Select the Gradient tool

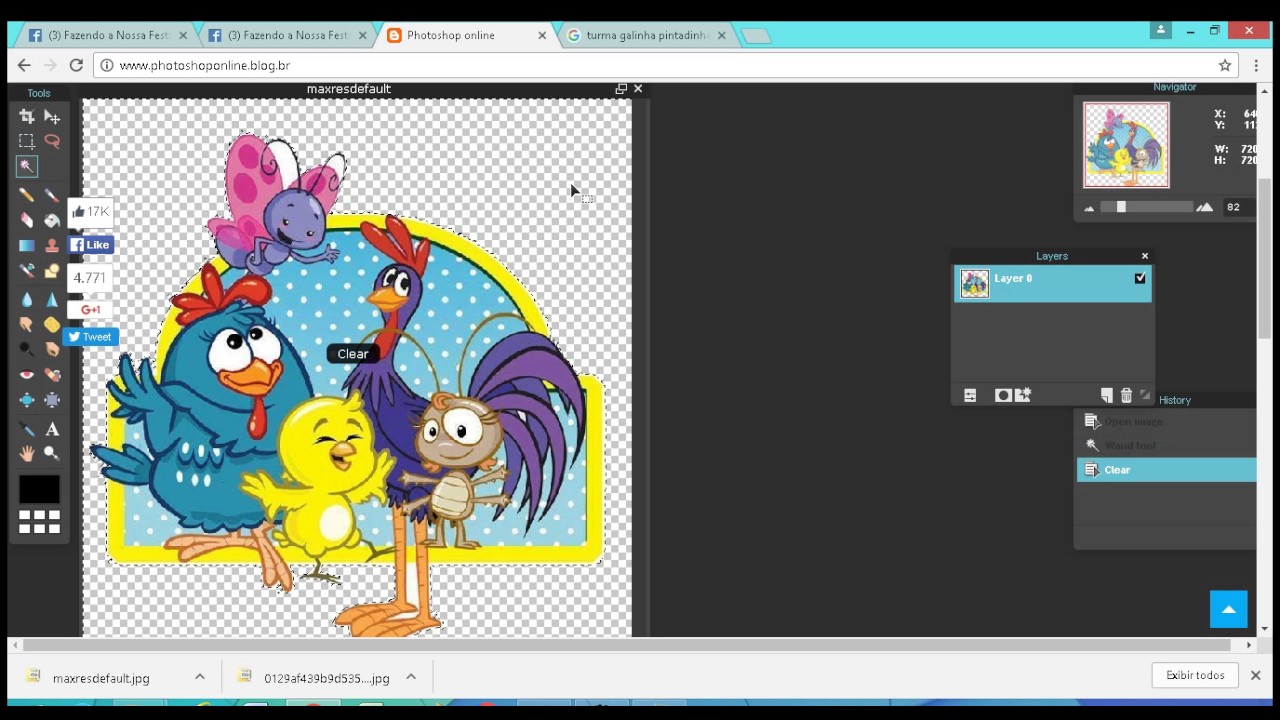click(27, 245)
